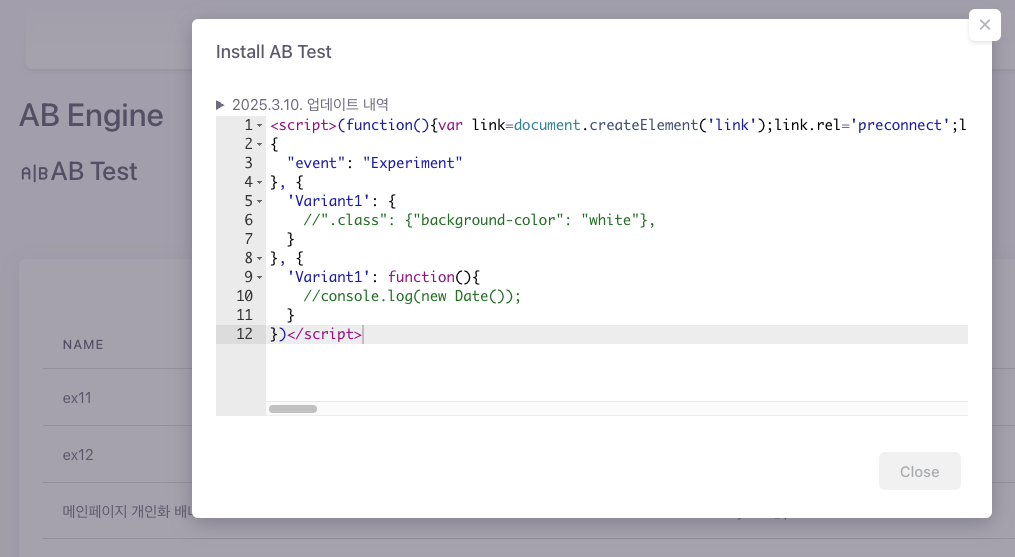Click the Install AB Test dialog title
The image size is (1015, 557).
[273, 52]
